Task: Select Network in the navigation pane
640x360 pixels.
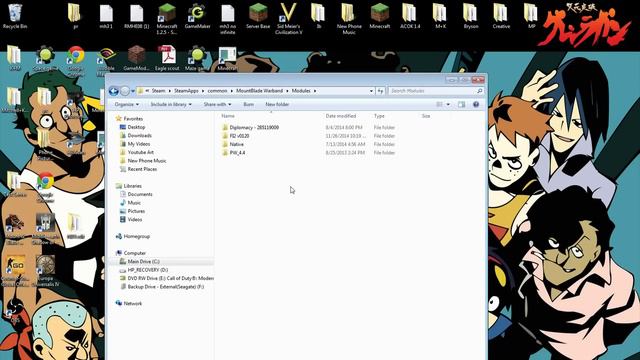Action: tap(129, 303)
